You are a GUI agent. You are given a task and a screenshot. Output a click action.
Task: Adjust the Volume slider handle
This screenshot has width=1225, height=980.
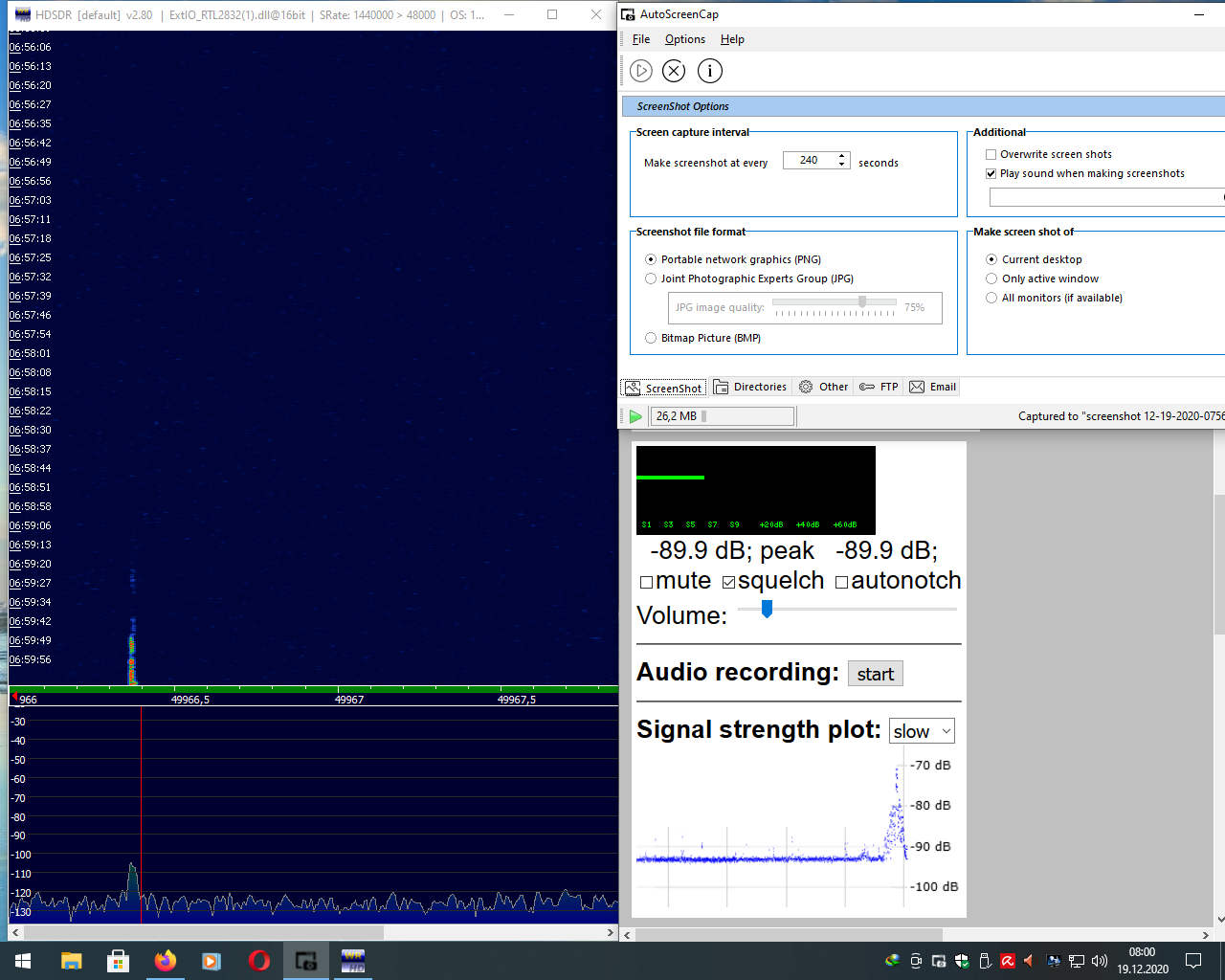[x=767, y=609]
